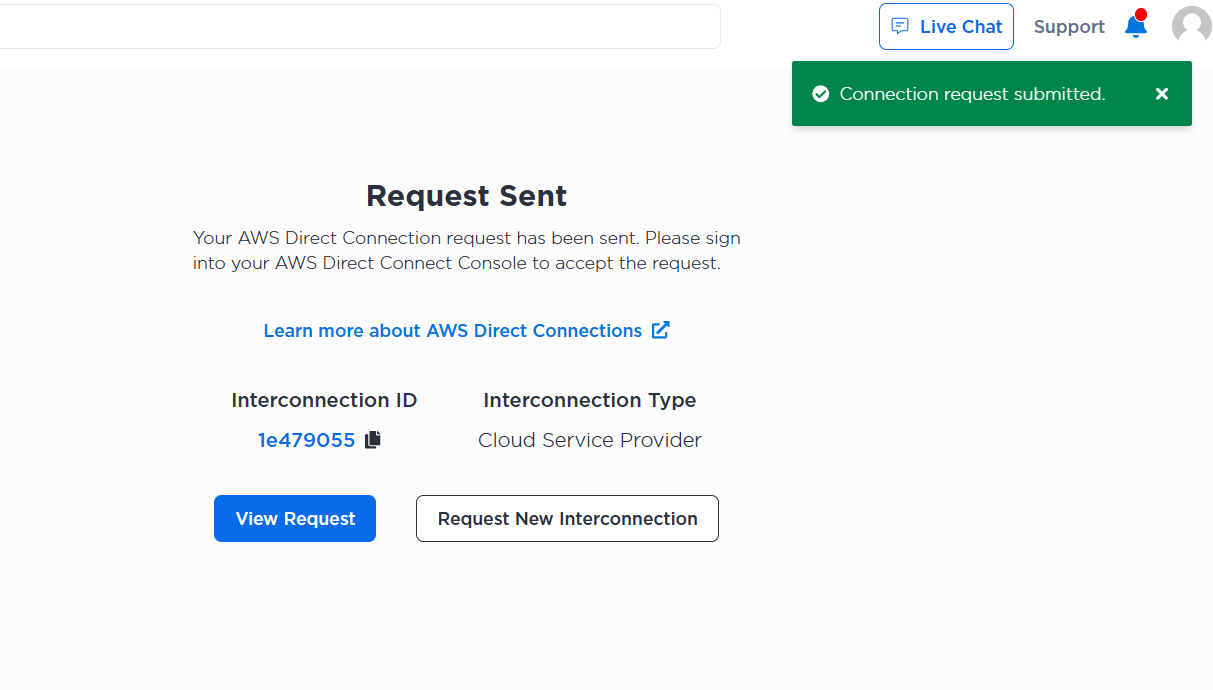This screenshot has width=1213, height=690.
Task: Dismiss the Connection request submitted notification
Action: [x=1162, y=93]
